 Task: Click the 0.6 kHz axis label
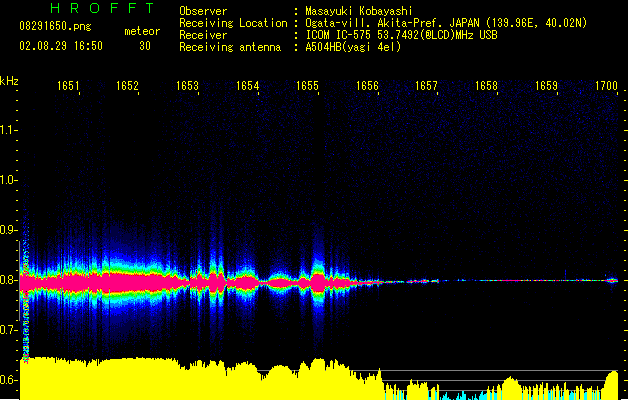click(x=8, y=380)
